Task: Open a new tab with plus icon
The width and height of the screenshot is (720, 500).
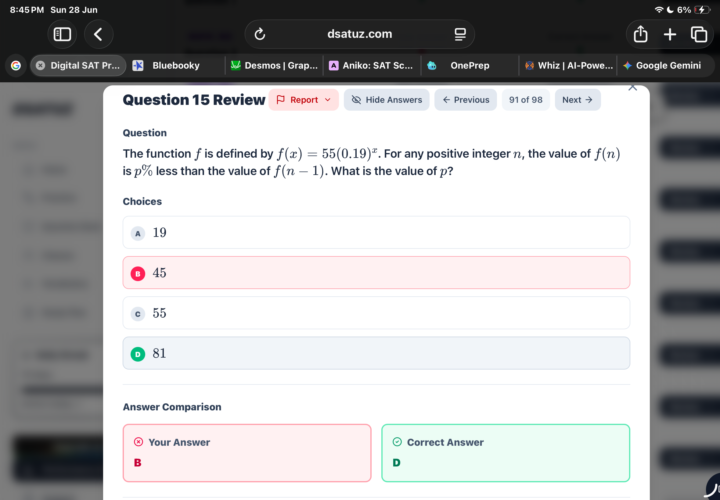Action: (669, 34)
